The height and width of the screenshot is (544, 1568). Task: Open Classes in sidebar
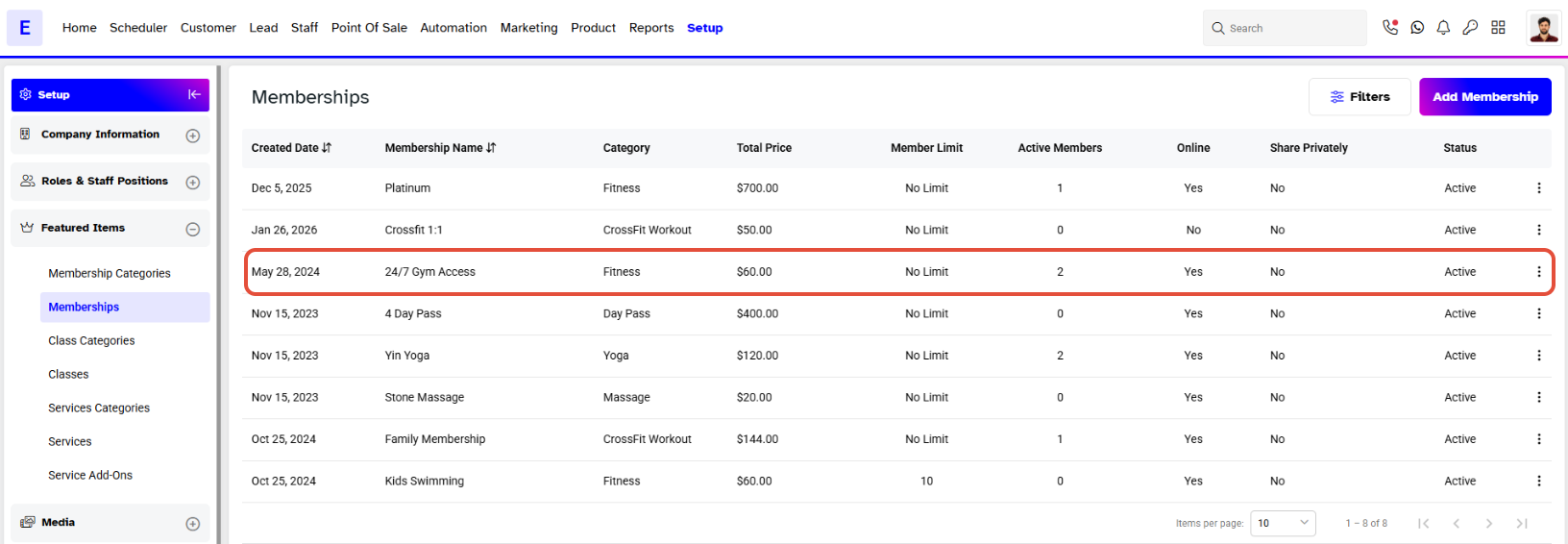(68, 374)
